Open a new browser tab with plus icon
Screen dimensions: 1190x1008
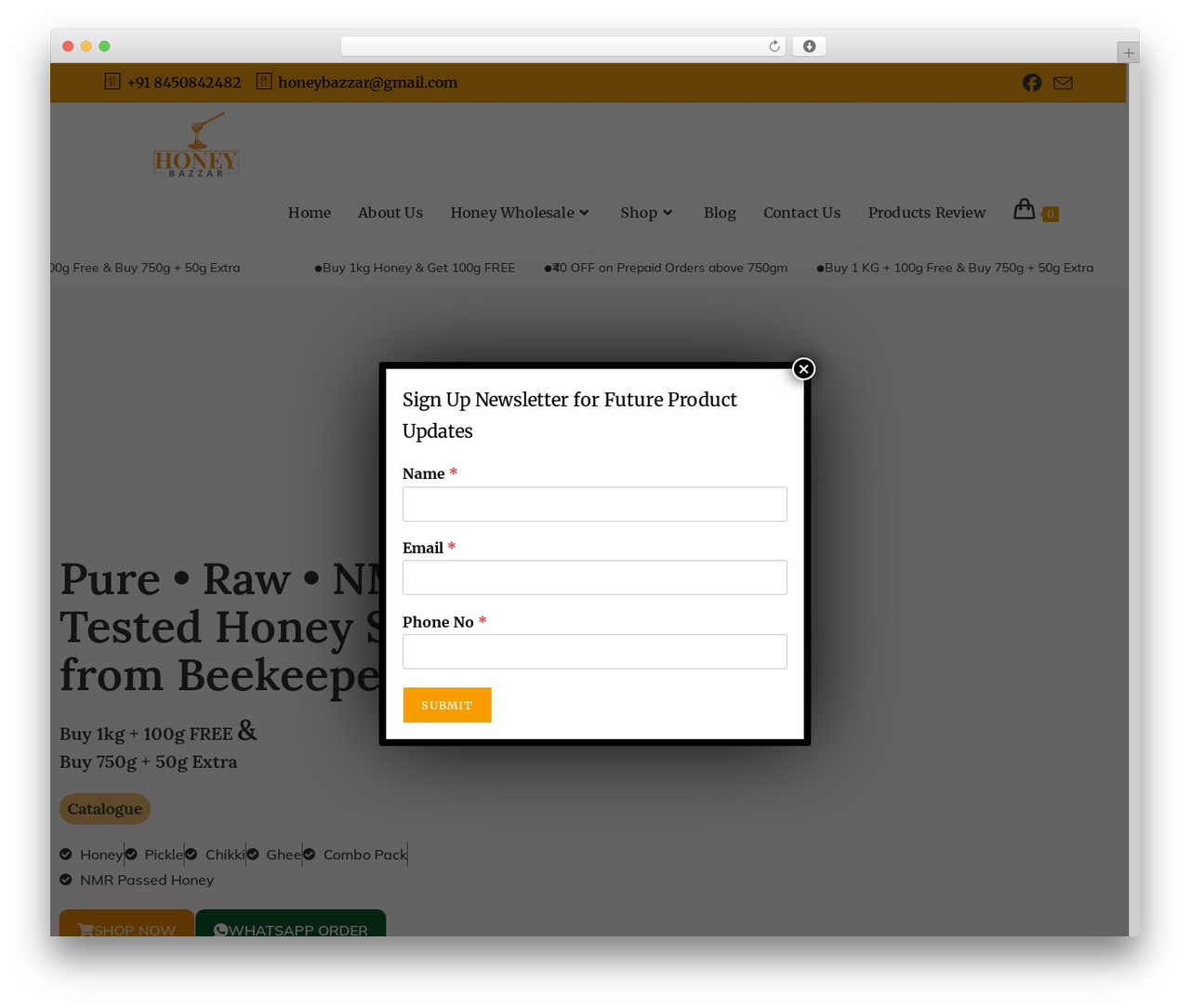tap(1128, 53)
